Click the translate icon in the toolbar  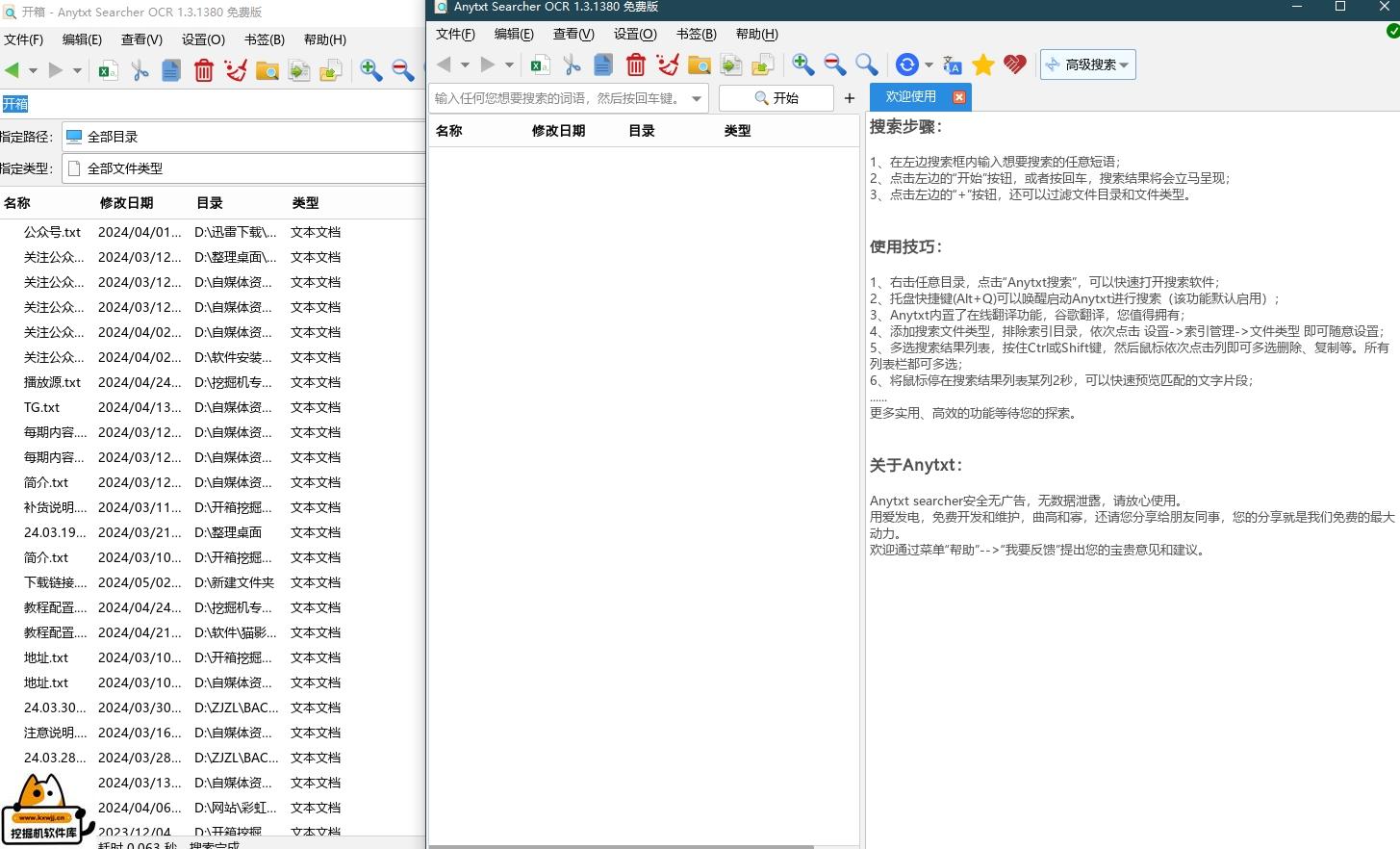coord(952,64)
